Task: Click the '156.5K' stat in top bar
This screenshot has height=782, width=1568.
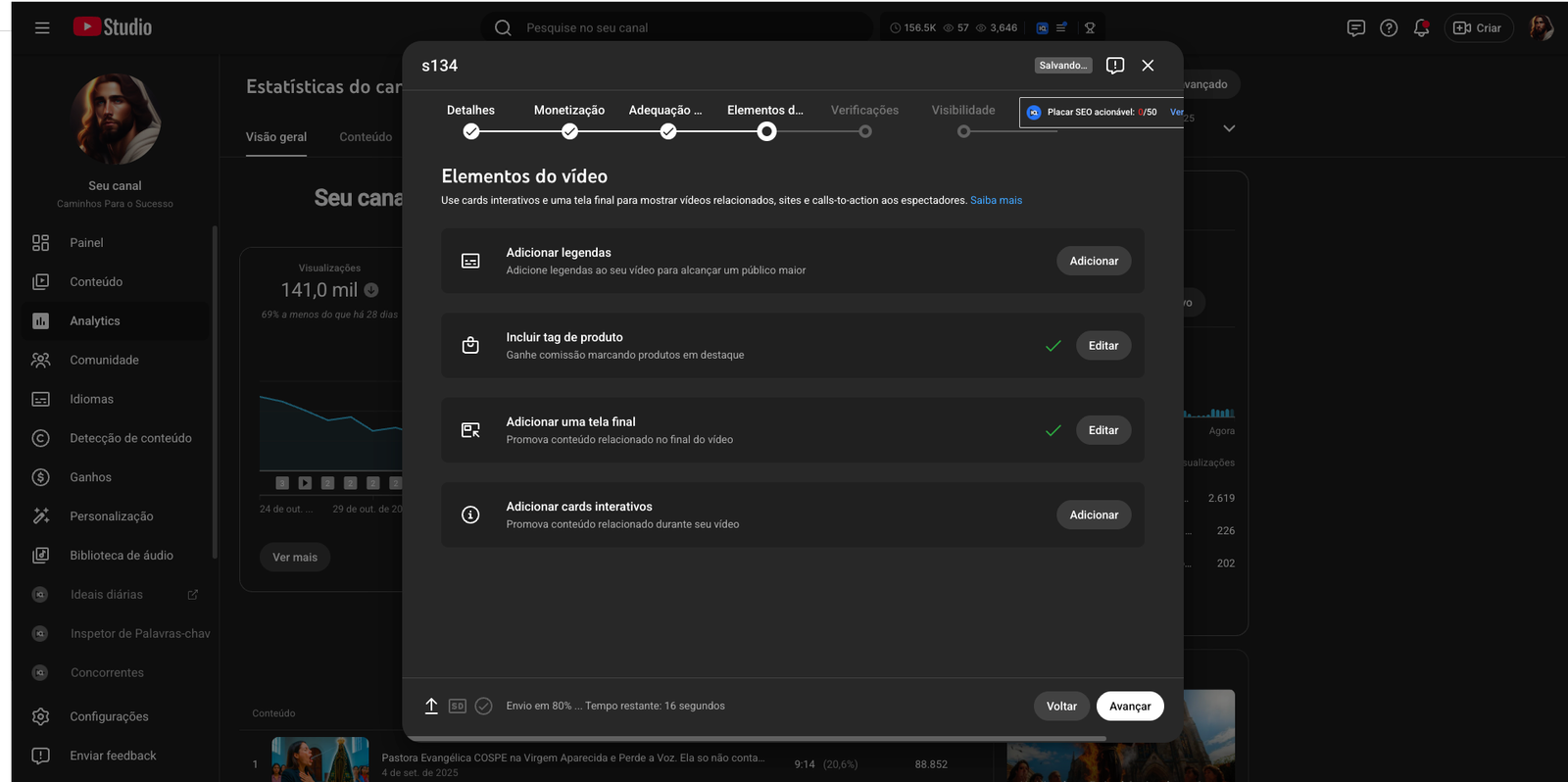Action: click(913, 27)
